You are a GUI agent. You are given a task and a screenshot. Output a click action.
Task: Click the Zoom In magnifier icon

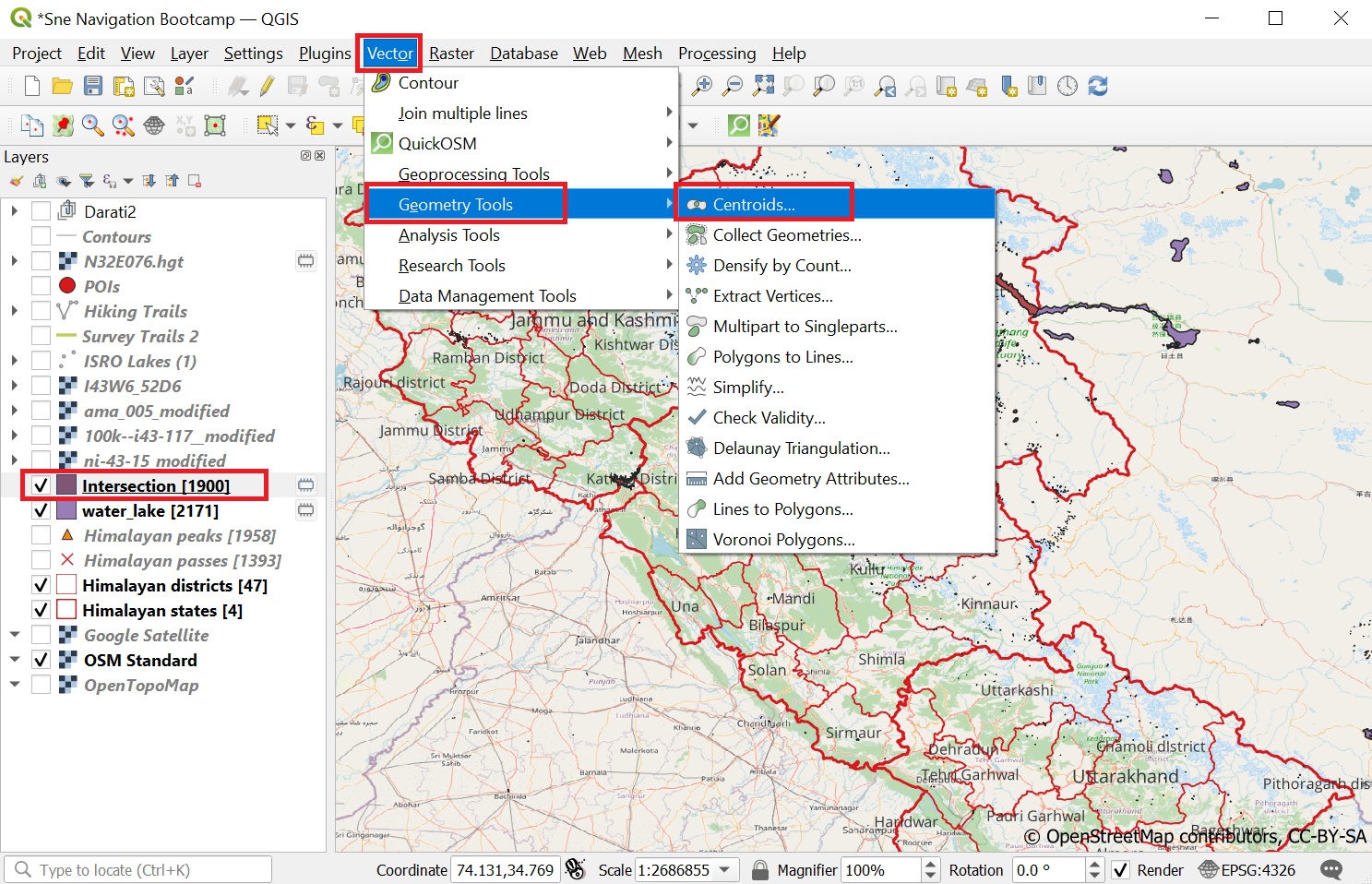coord(702,87)
